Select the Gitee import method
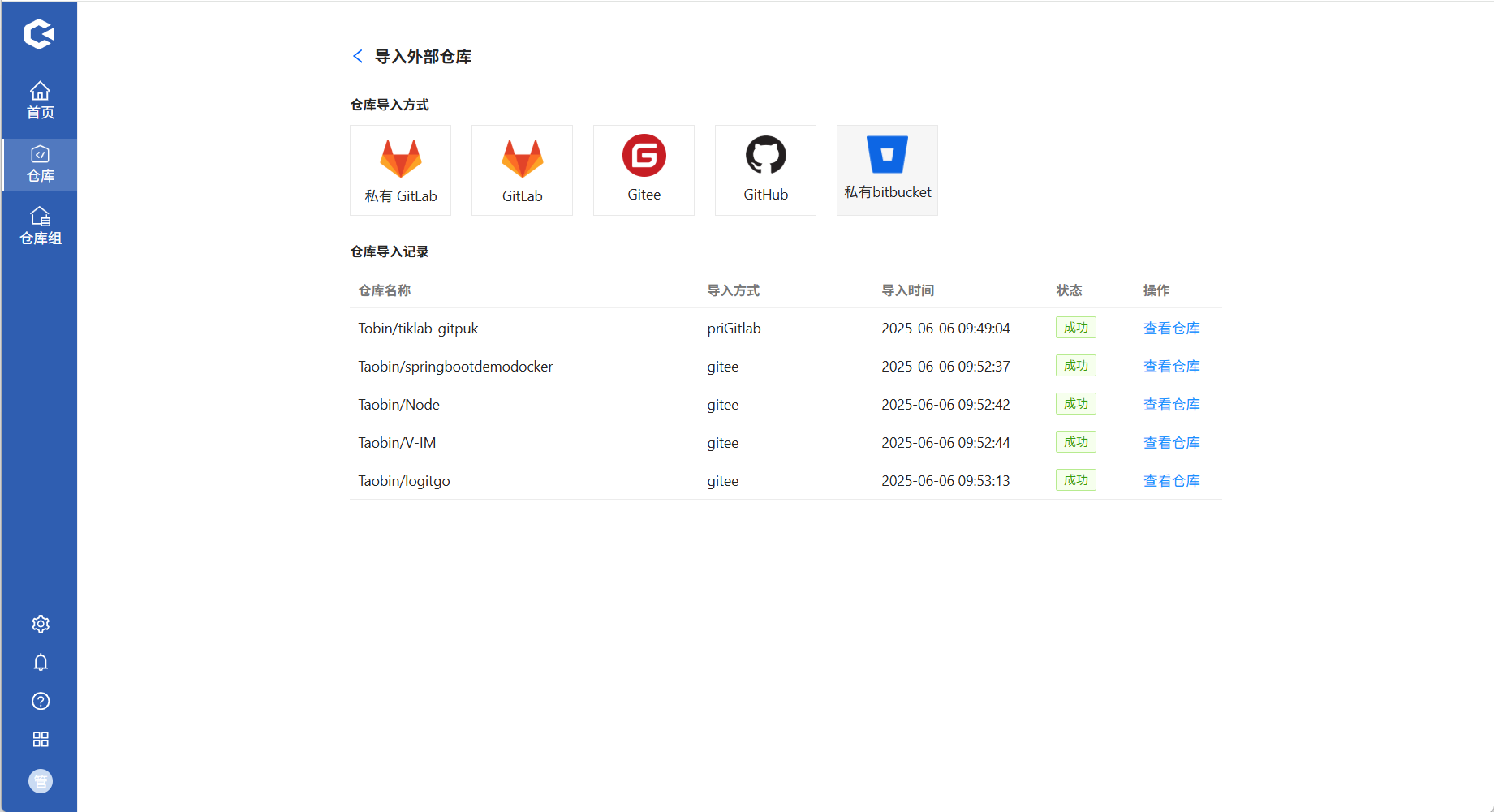 coord(644,170)
